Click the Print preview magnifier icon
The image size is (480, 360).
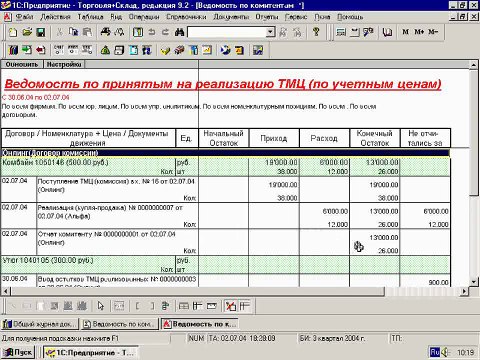[119, 32]
